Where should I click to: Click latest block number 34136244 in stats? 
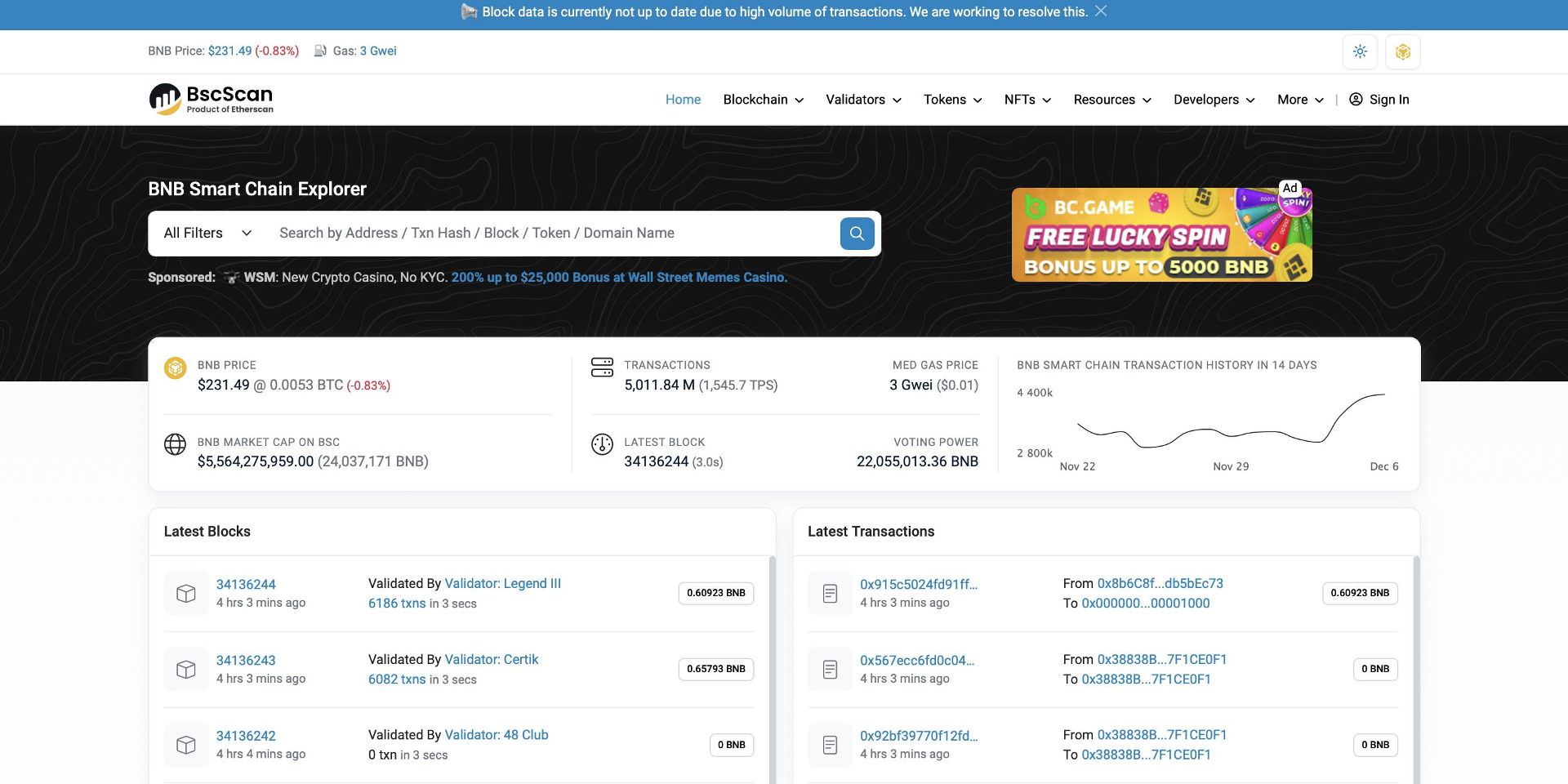point(657,462)
